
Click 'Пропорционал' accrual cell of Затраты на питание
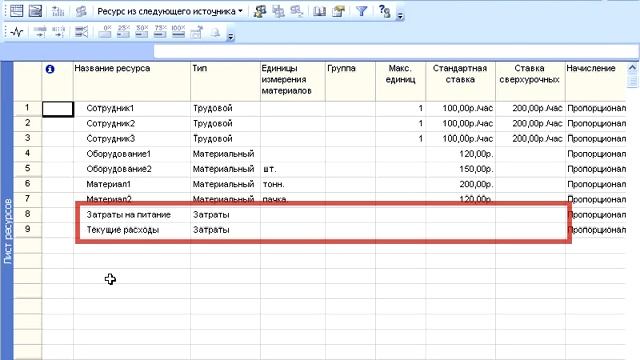tap(595, 215)
